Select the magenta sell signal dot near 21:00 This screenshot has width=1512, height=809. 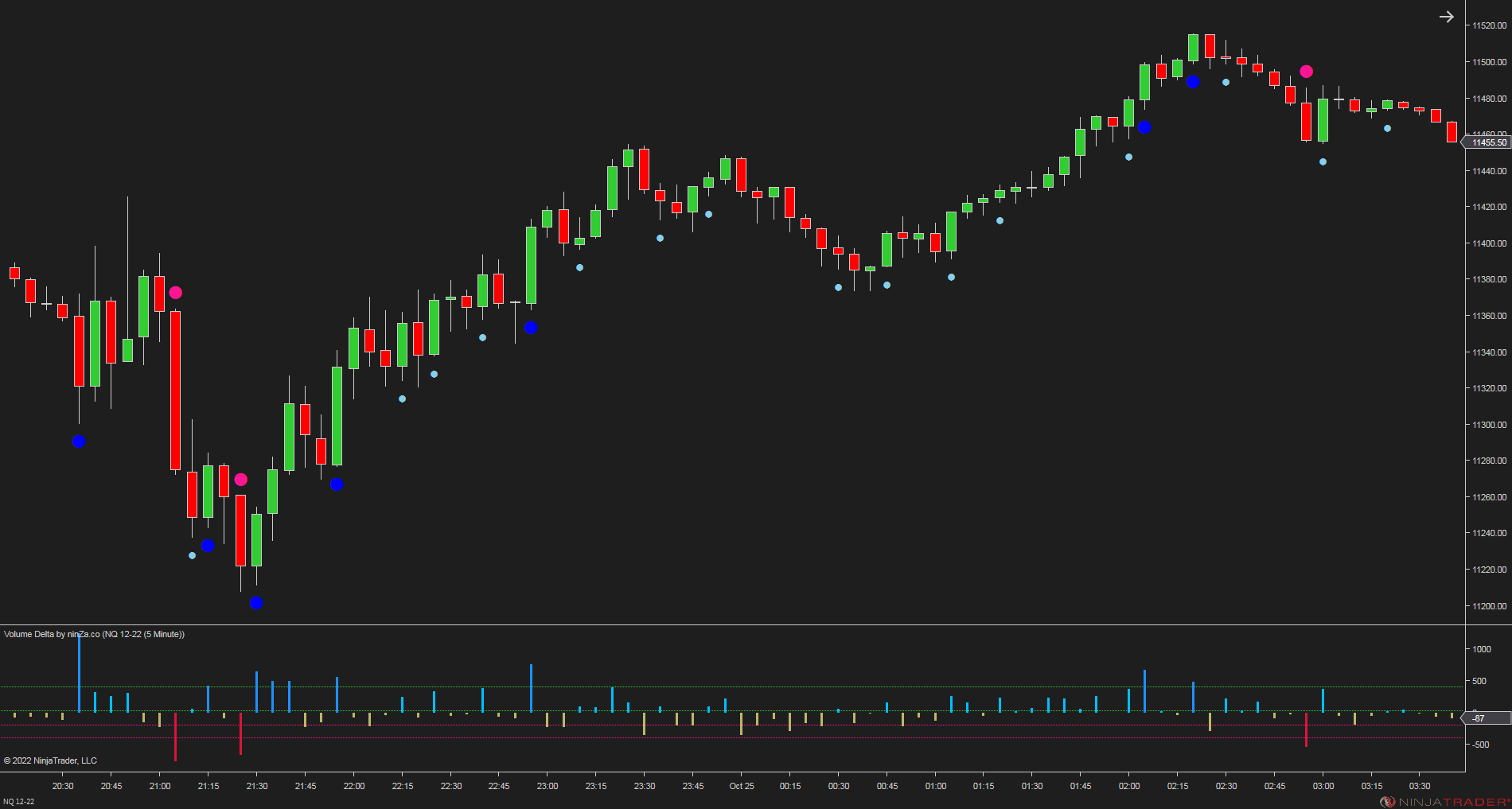(176, 292)
